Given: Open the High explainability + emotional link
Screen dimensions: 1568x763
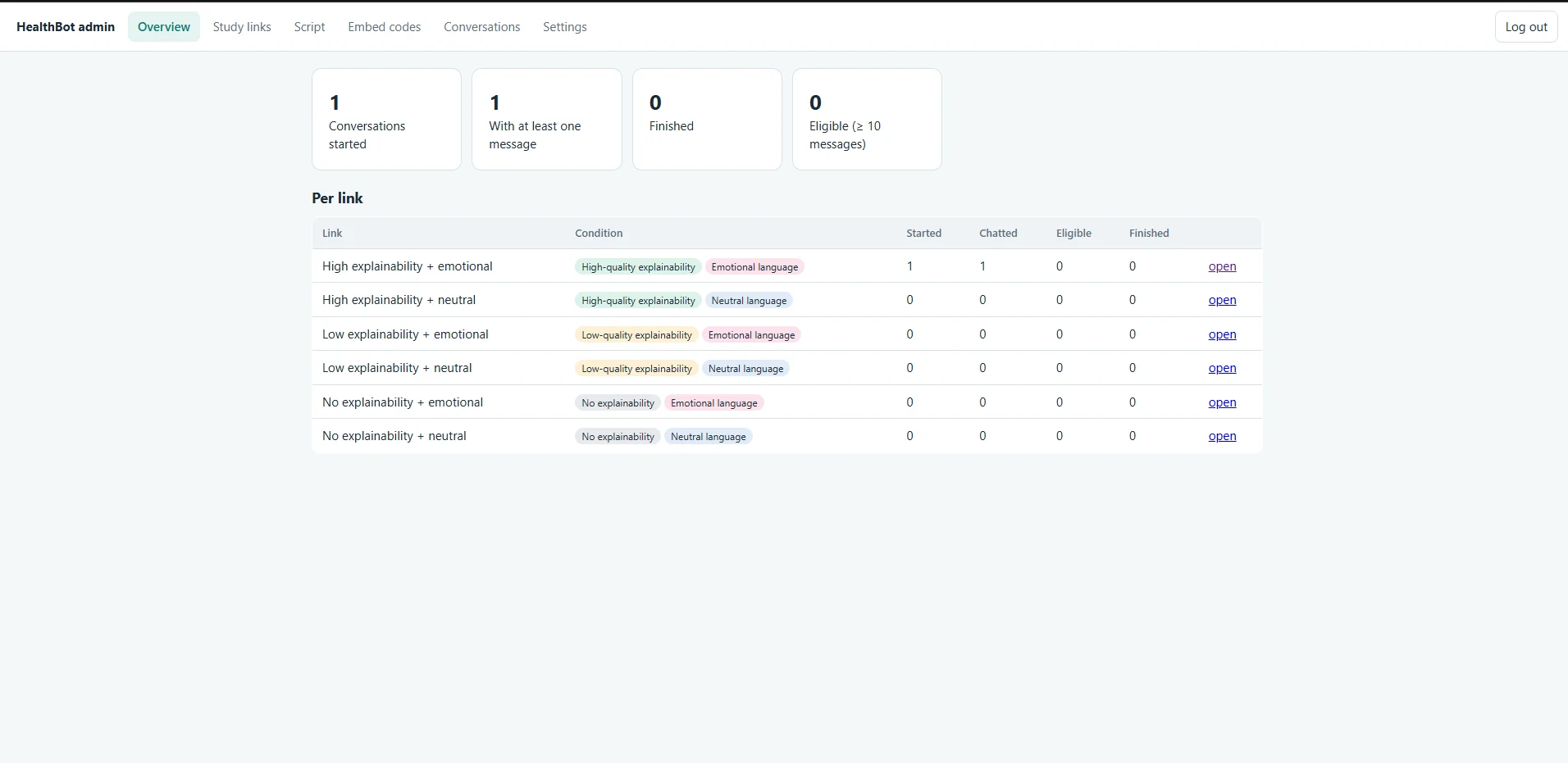Looking at the screenshot, I should coord(1222,266).
